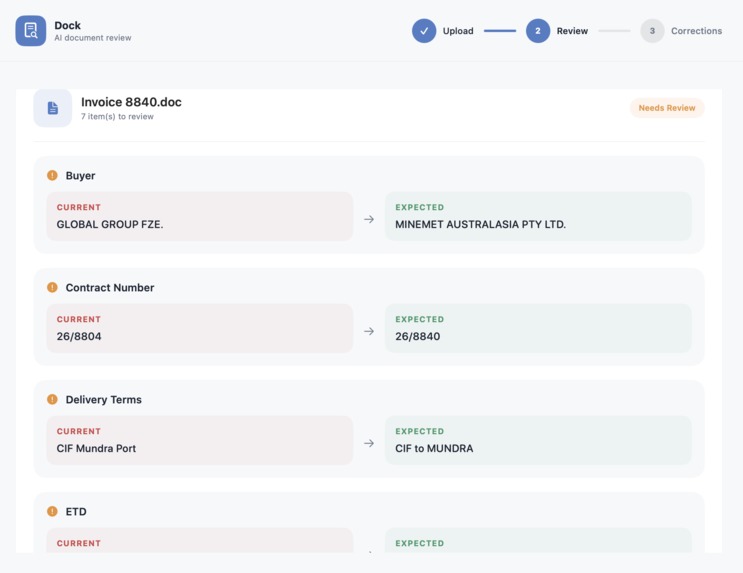Select current value GLOBAL GROUP FZE.
Image resolution: width=743 pixels, height=573 pixels.
click(x=110, y=224)
